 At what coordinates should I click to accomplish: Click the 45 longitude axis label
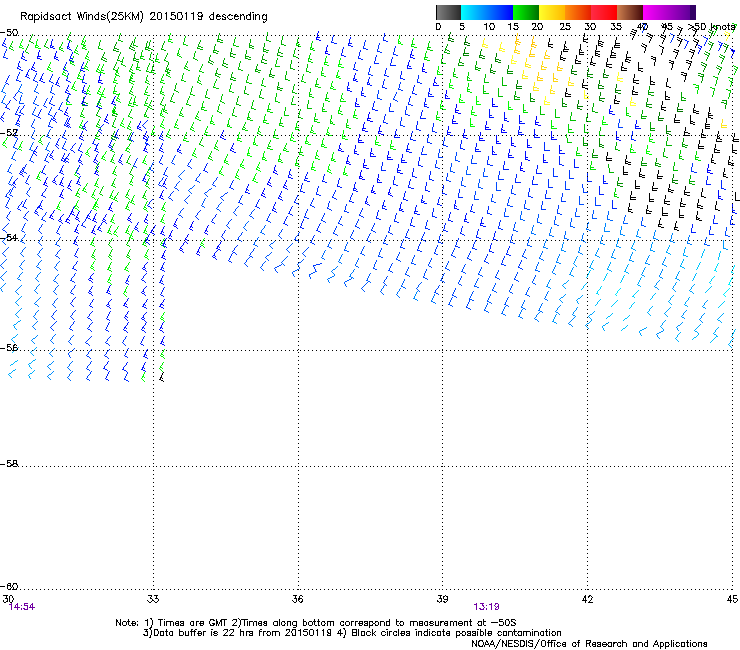(x=732, y=599)
